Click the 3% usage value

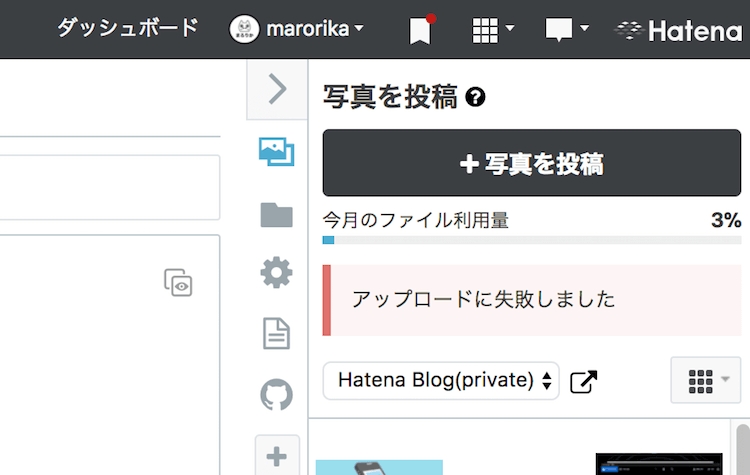726,220
